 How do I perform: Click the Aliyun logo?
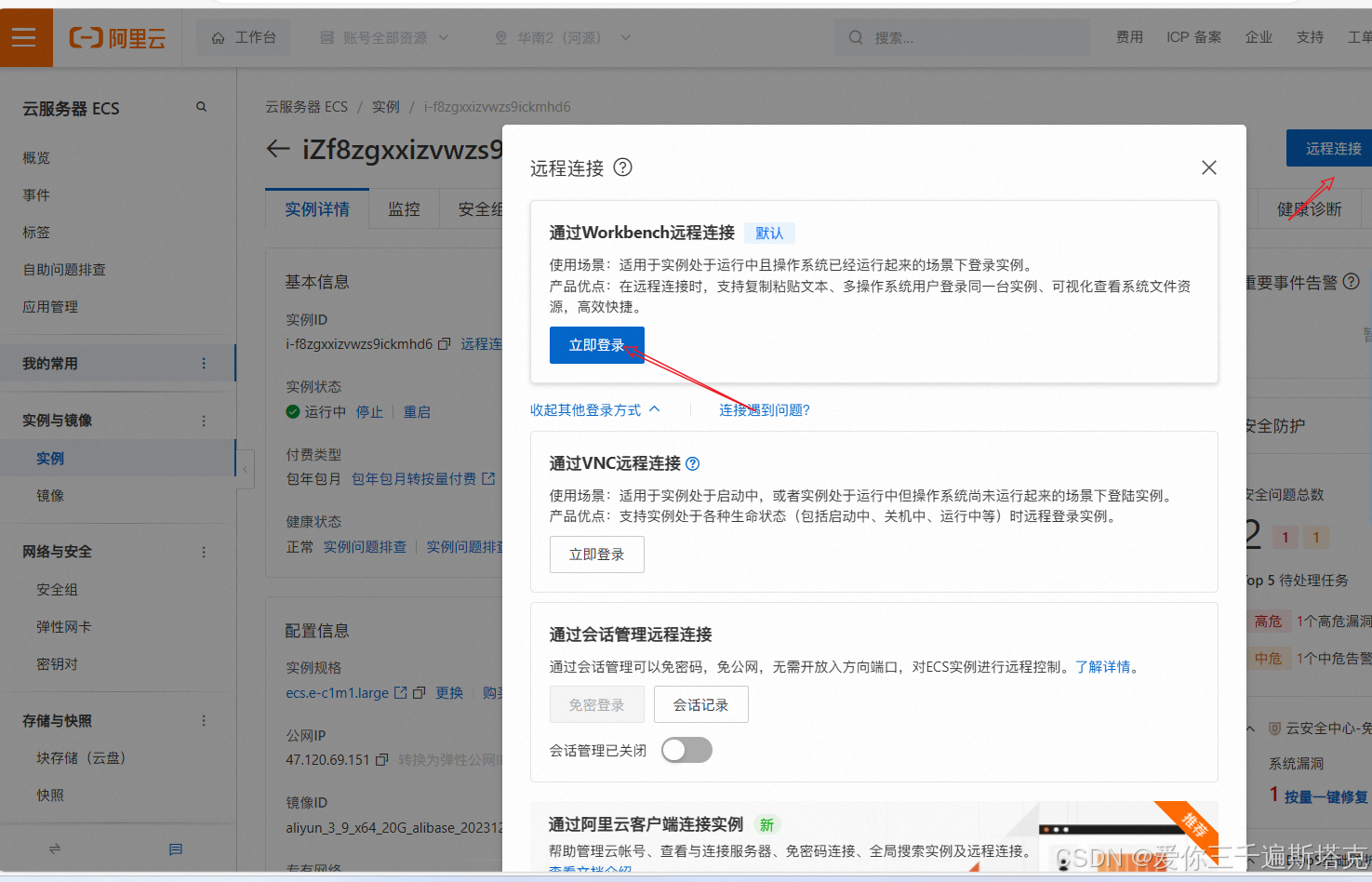pos(115,37)
